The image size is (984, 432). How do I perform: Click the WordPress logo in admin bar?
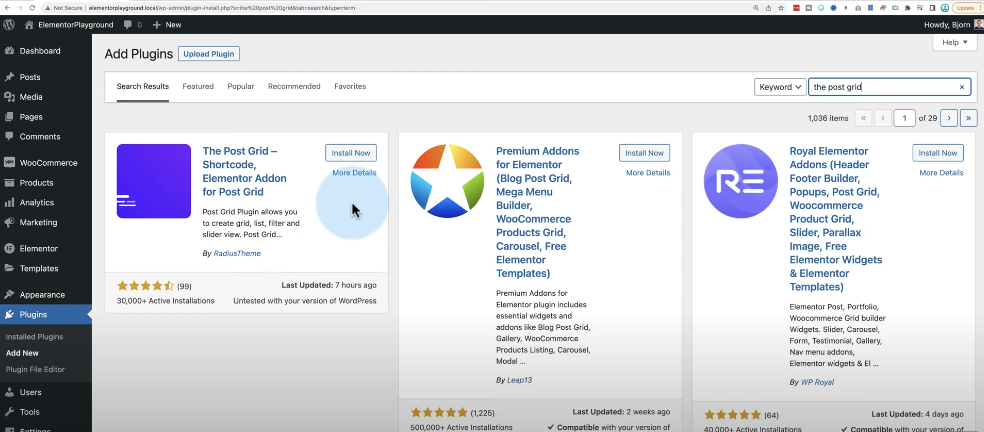coord(9,24)
